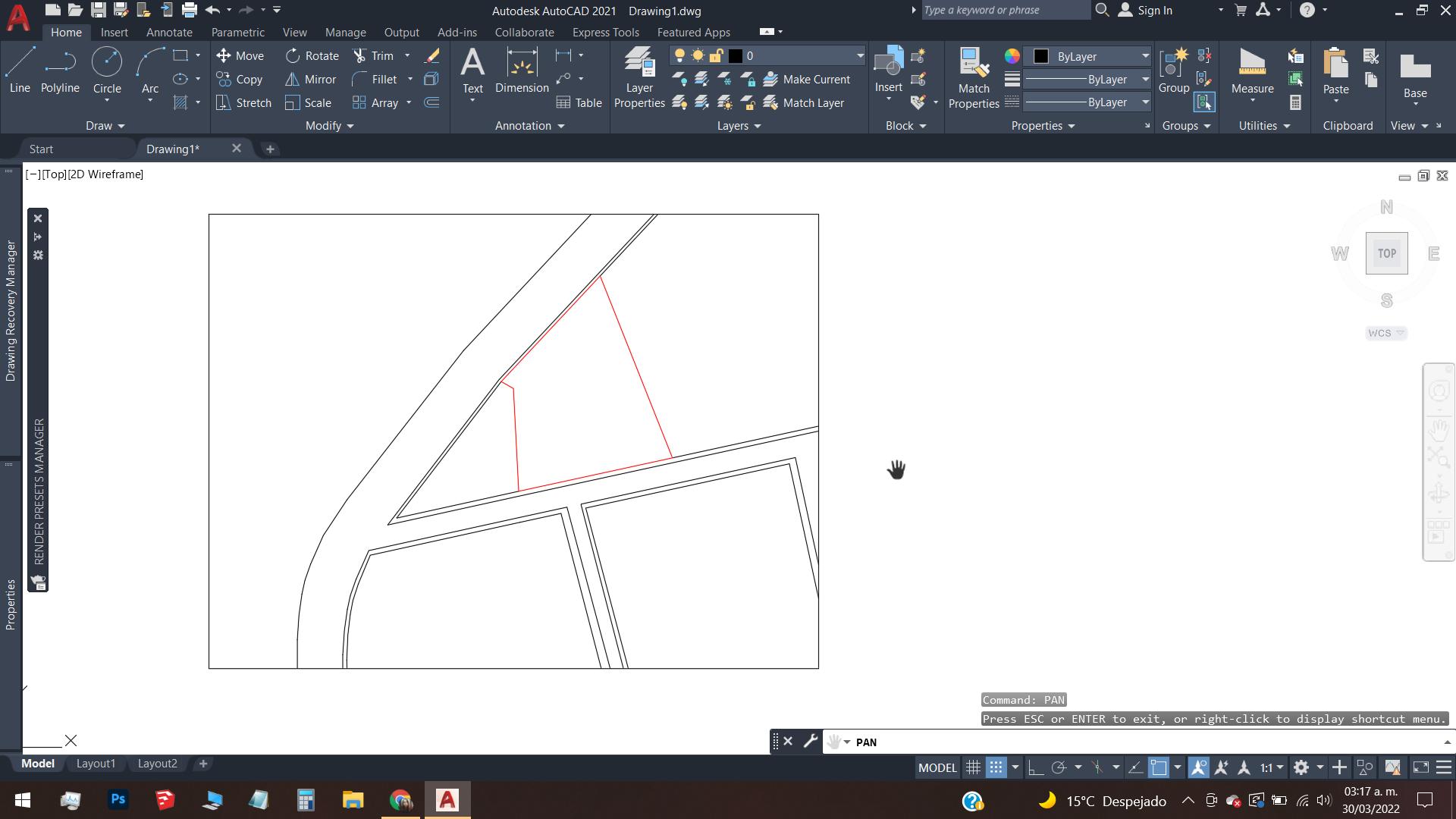Click the keyword search input field
This screenshot has width=1456, height=819.
pyautogui.click(x=1005, y=11)
